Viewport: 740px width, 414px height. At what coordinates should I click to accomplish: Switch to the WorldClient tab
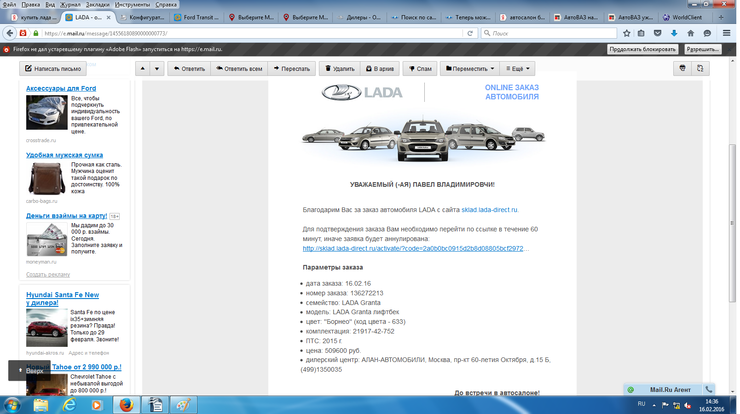coord(682,17)
